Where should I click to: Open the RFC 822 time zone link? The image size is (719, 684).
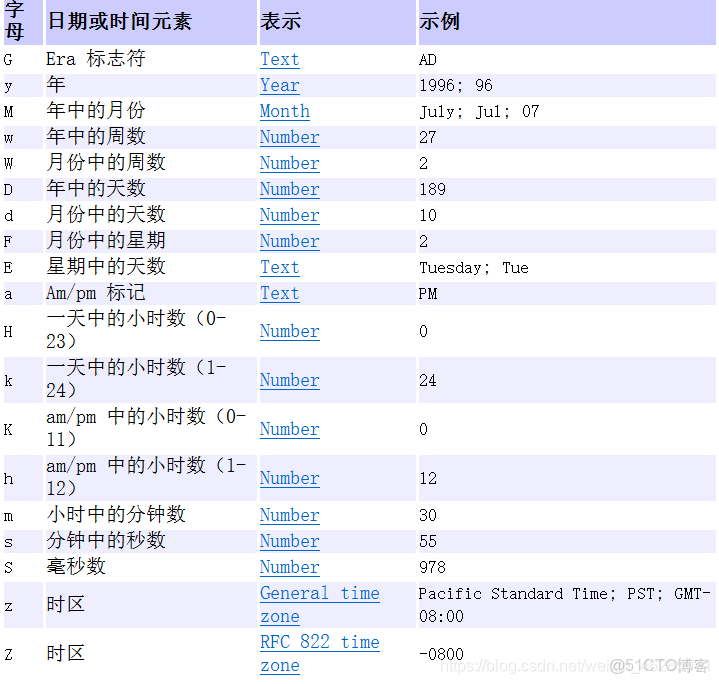[320, 654]
